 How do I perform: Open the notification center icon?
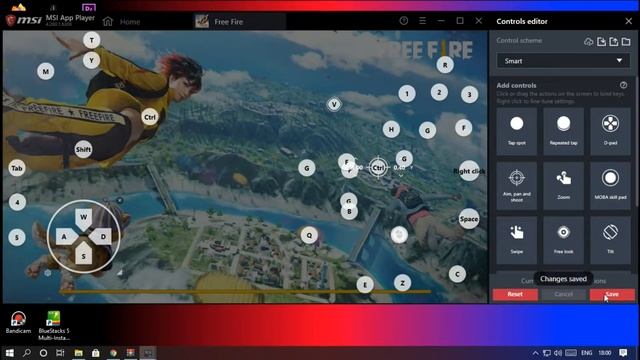pyautogui.click(x=623, y=353)
